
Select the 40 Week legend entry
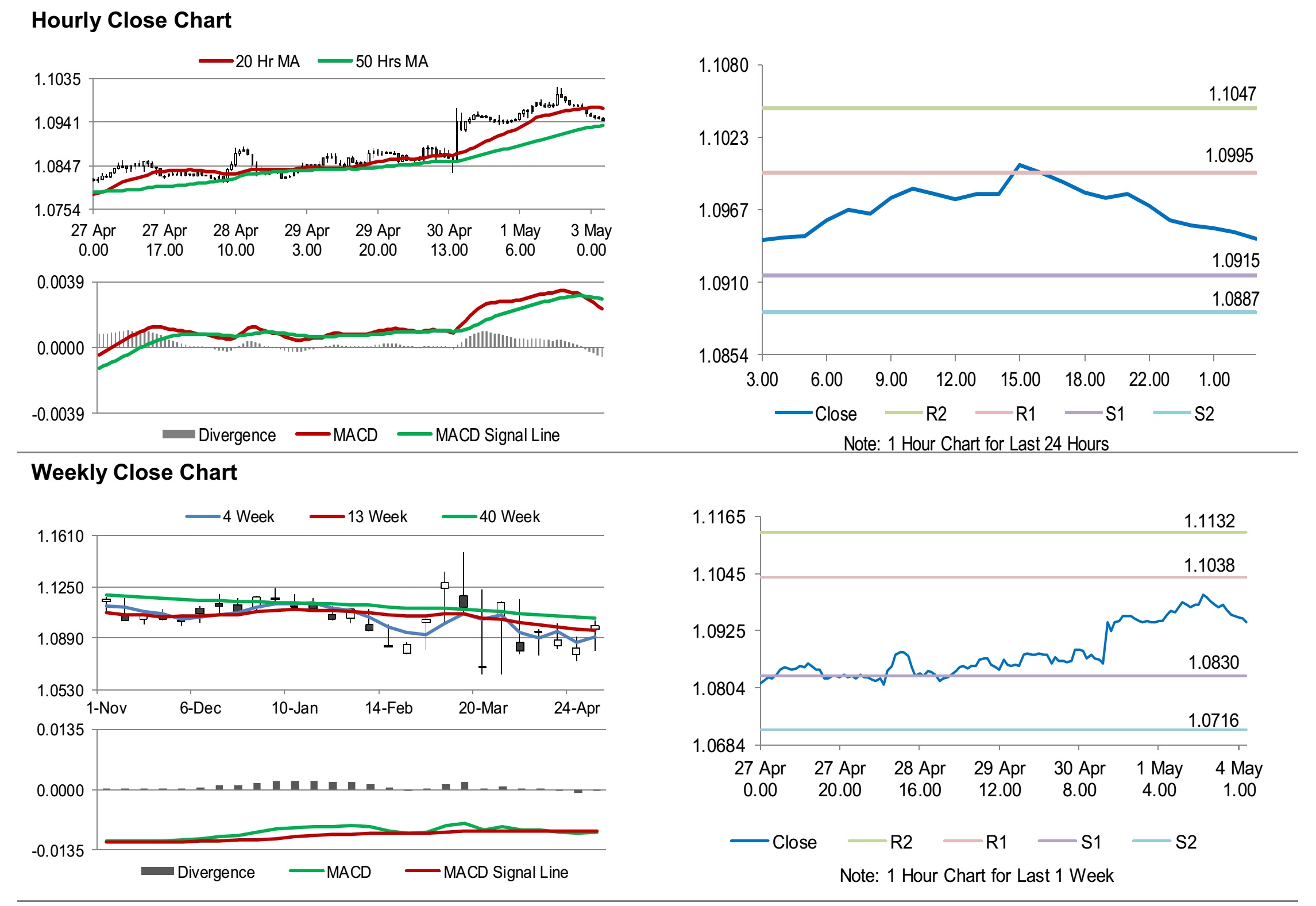510,516
